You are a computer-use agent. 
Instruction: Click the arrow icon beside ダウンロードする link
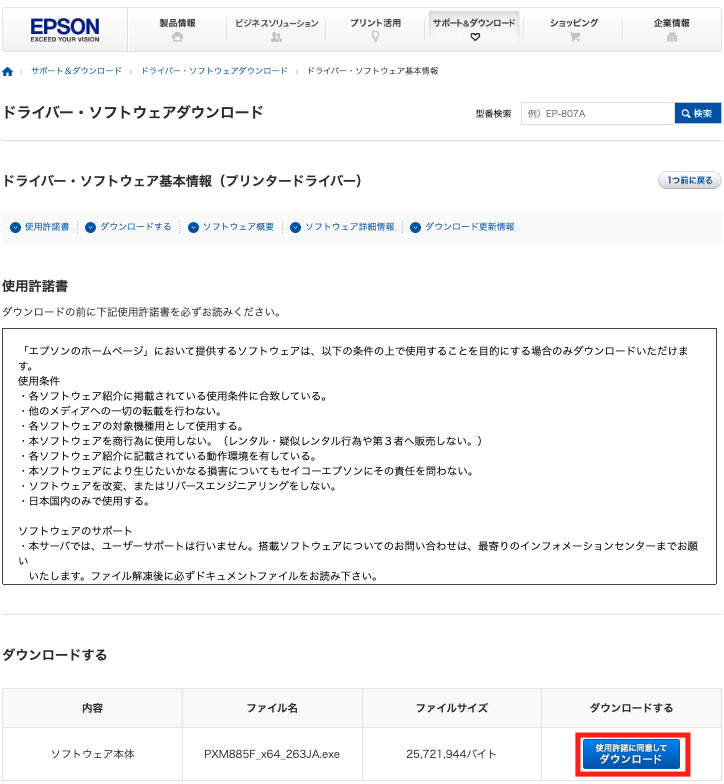90,228
